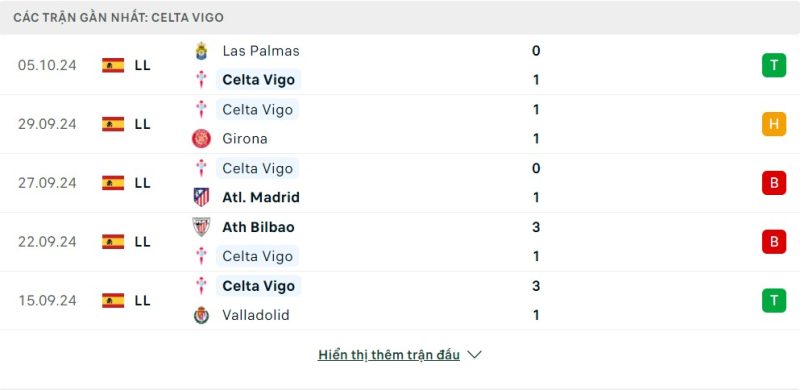
Task: Click Spain flag on 05.10.24 match
Action: point(113,65)
